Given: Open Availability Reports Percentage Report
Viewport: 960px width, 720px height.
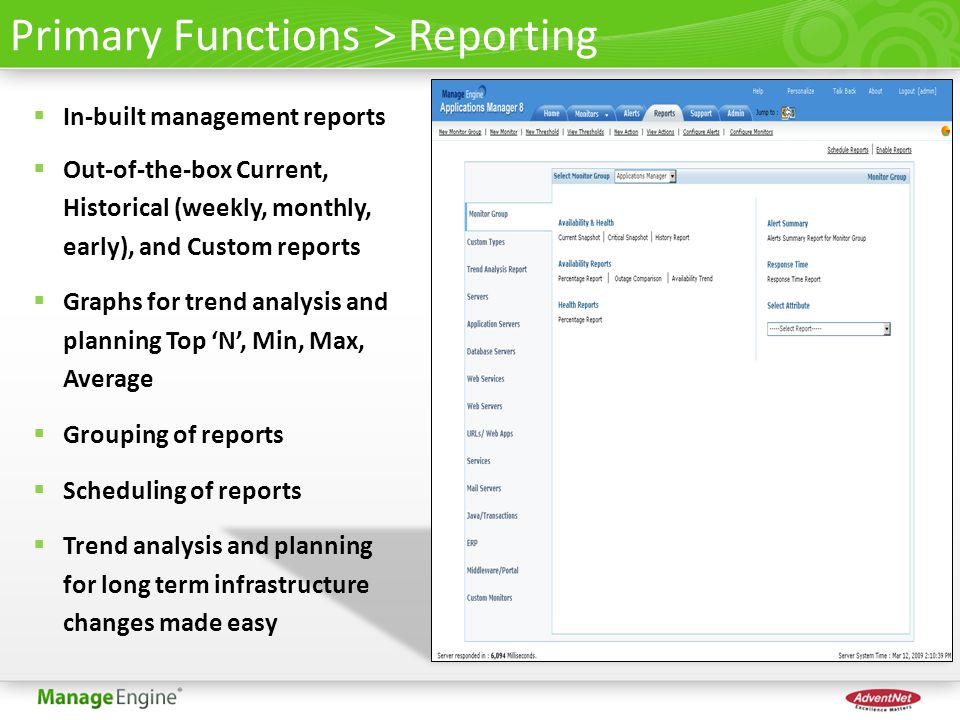Looking at the screenshot, I should point(580,279).
